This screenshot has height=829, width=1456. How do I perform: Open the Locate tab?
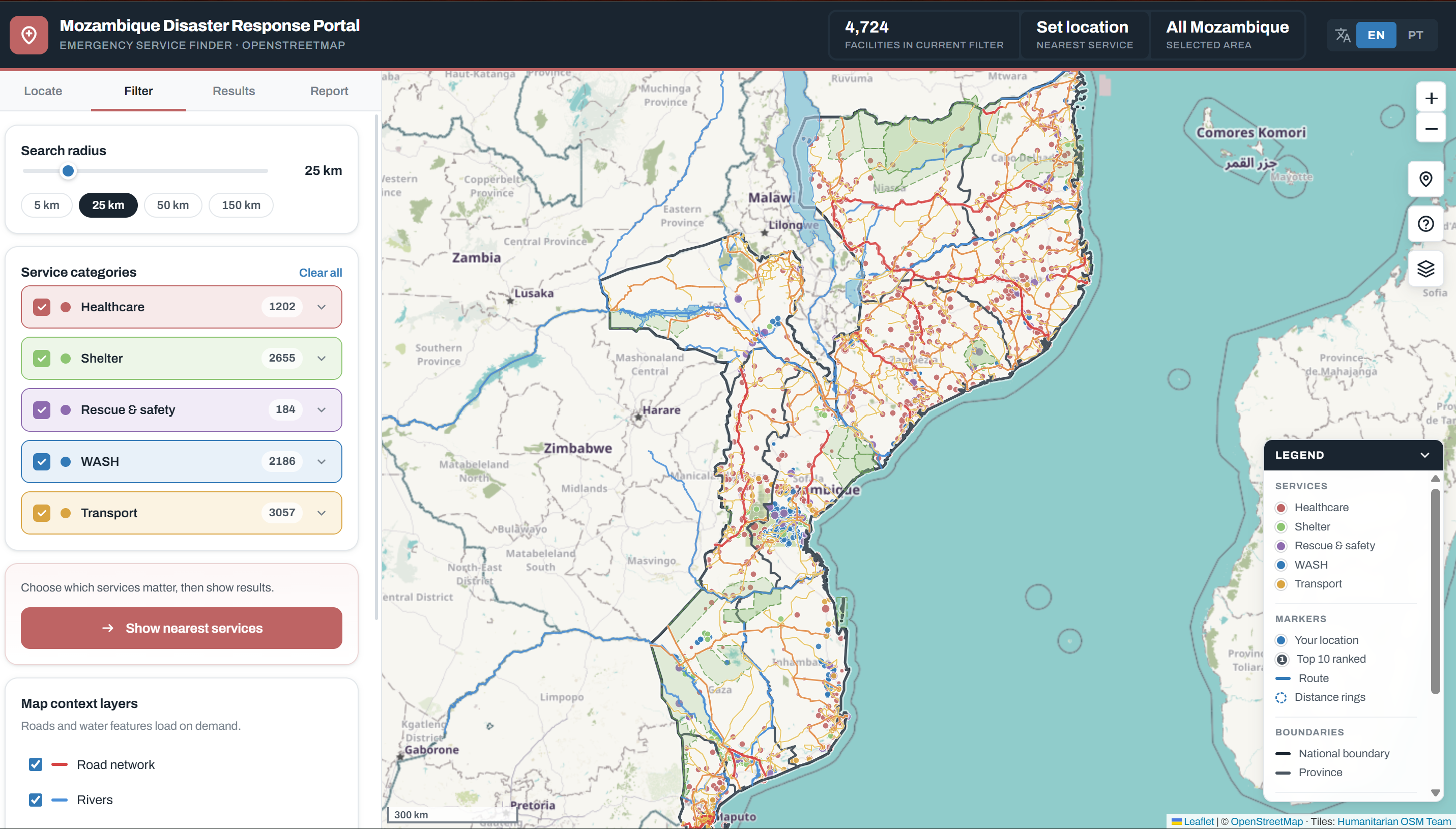coord(43,91)
